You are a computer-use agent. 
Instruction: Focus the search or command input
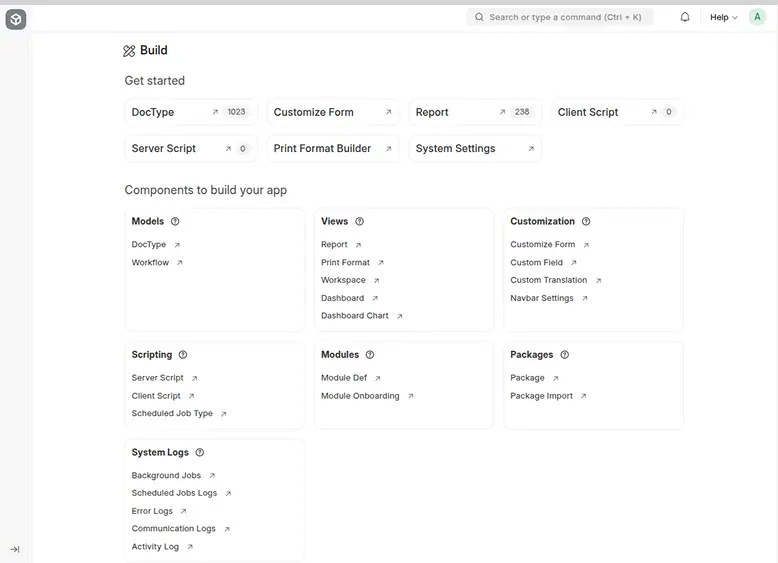pos(560,17)
